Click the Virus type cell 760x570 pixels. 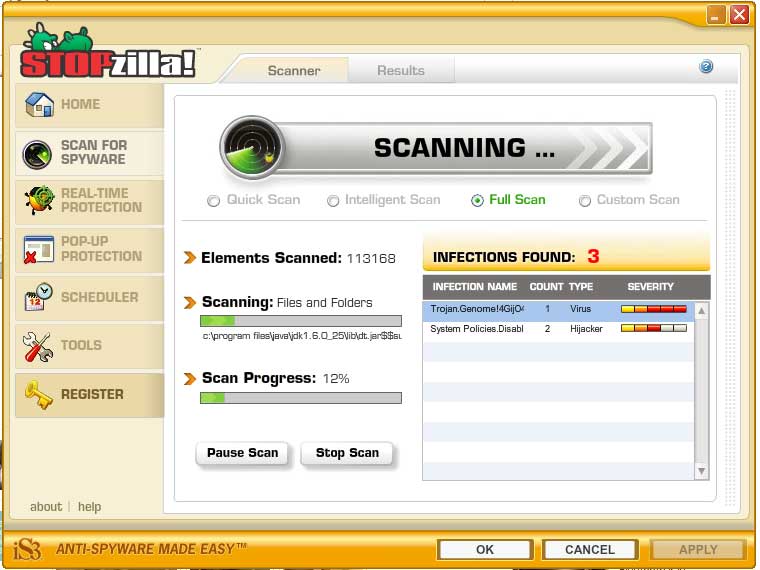[x=580, y=309]
